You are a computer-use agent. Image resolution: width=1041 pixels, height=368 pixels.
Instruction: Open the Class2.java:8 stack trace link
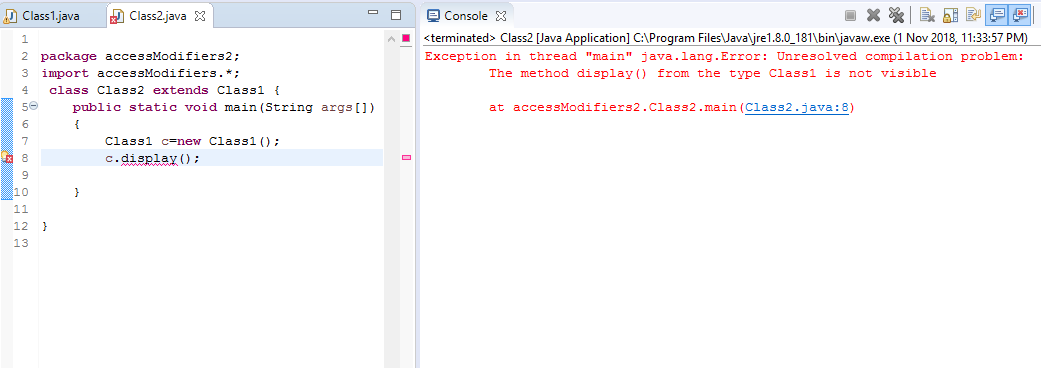coord(797,108)
